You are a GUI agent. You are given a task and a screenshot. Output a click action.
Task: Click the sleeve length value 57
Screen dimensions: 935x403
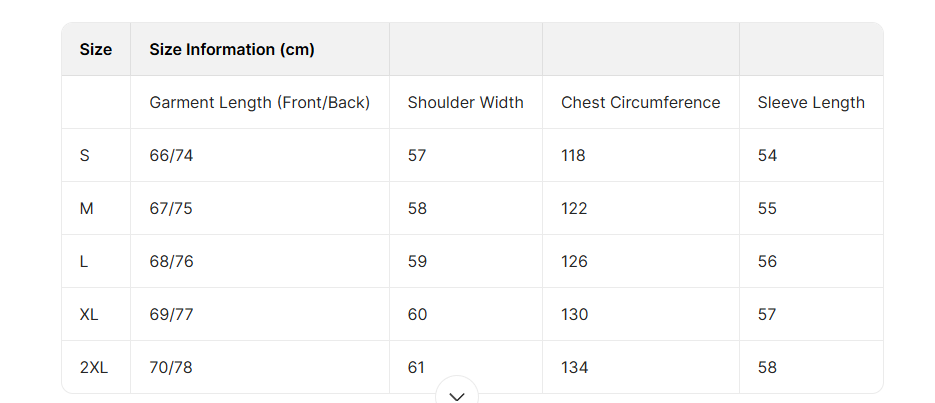767,314
